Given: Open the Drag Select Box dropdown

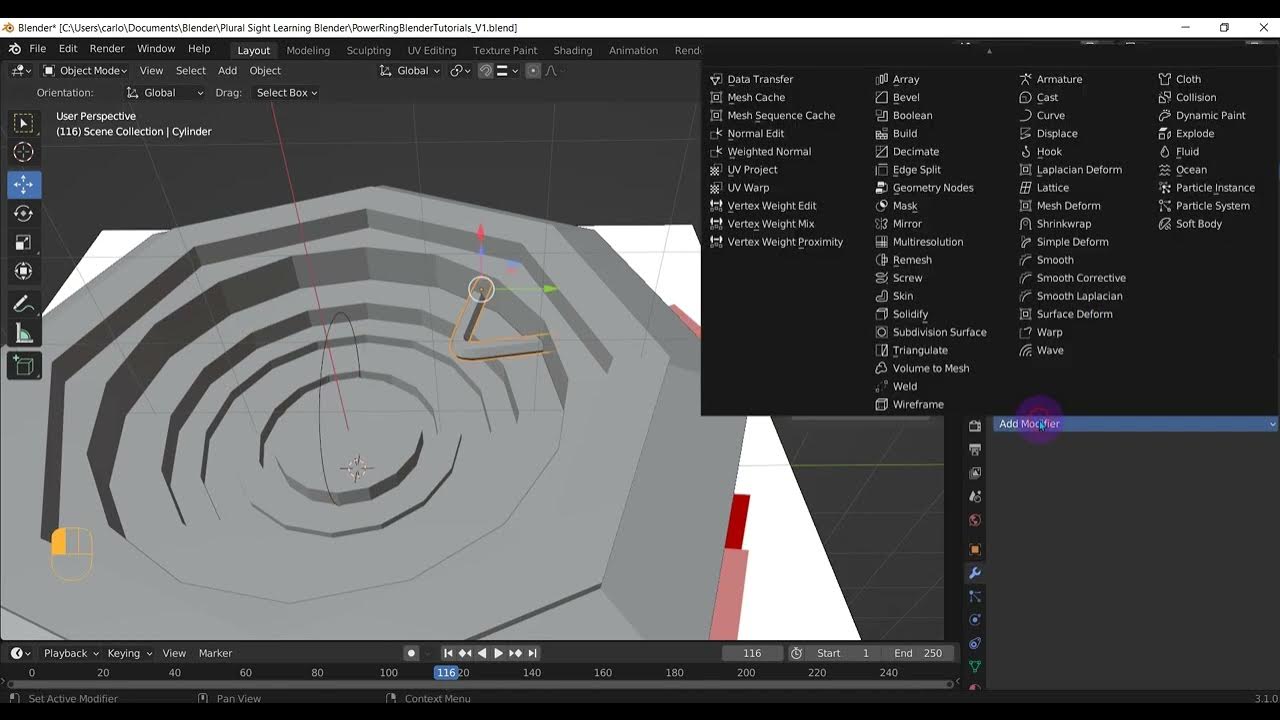Looking at the screenshot, I should tap(286, 93).
